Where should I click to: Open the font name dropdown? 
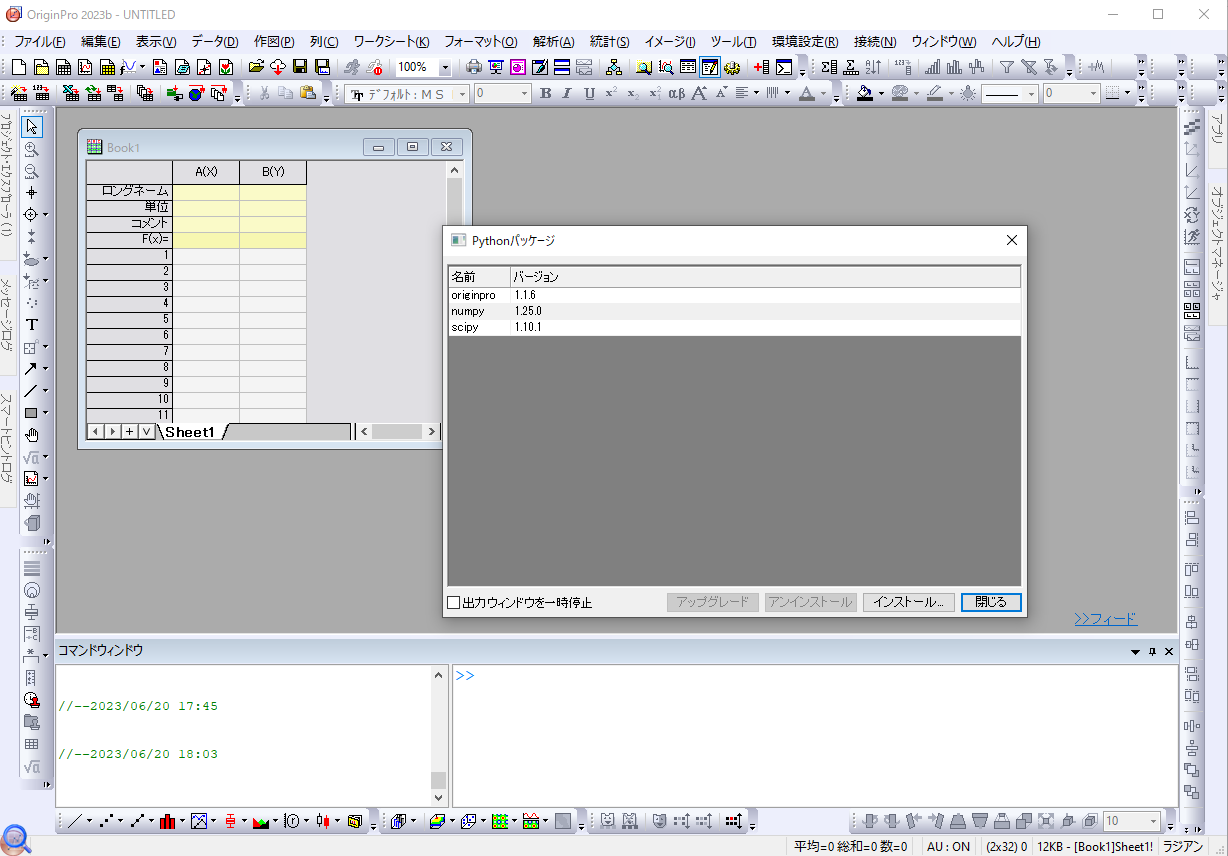pyautogui.click(x=462, y=93)
